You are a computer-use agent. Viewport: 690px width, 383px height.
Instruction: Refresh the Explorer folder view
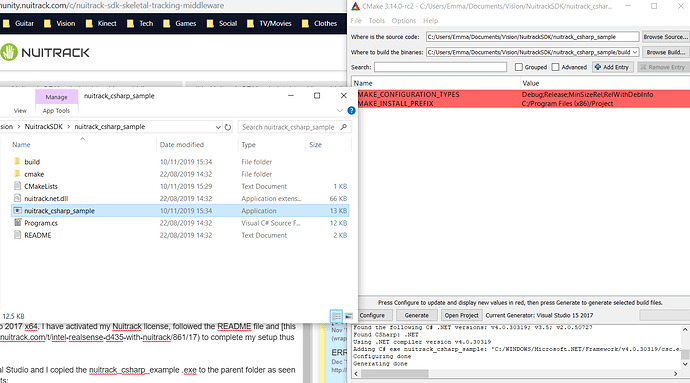pos(228,127)
